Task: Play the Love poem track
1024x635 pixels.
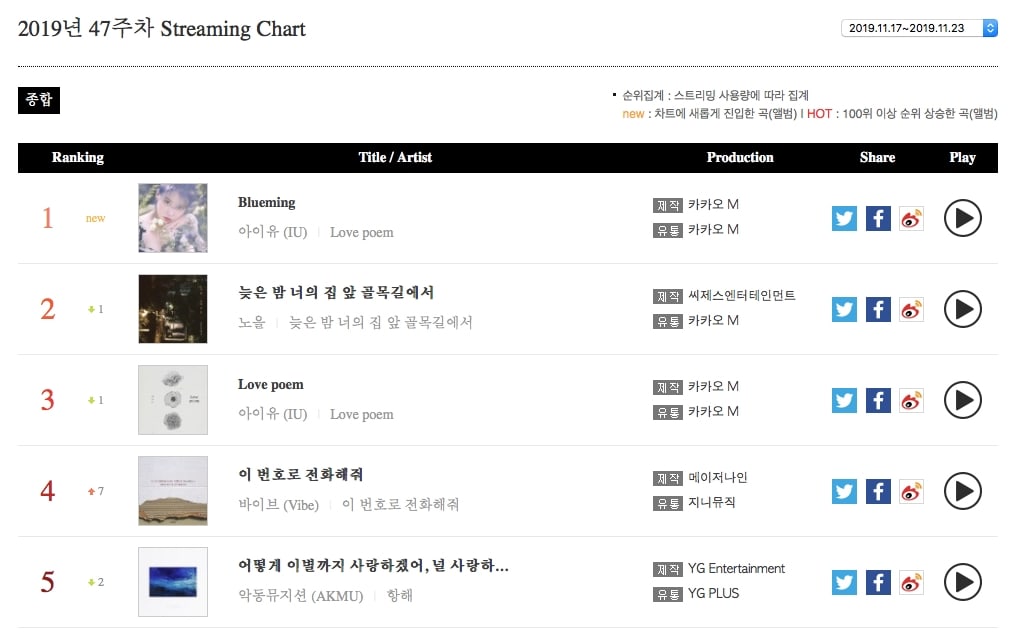Action: point(963,400)
